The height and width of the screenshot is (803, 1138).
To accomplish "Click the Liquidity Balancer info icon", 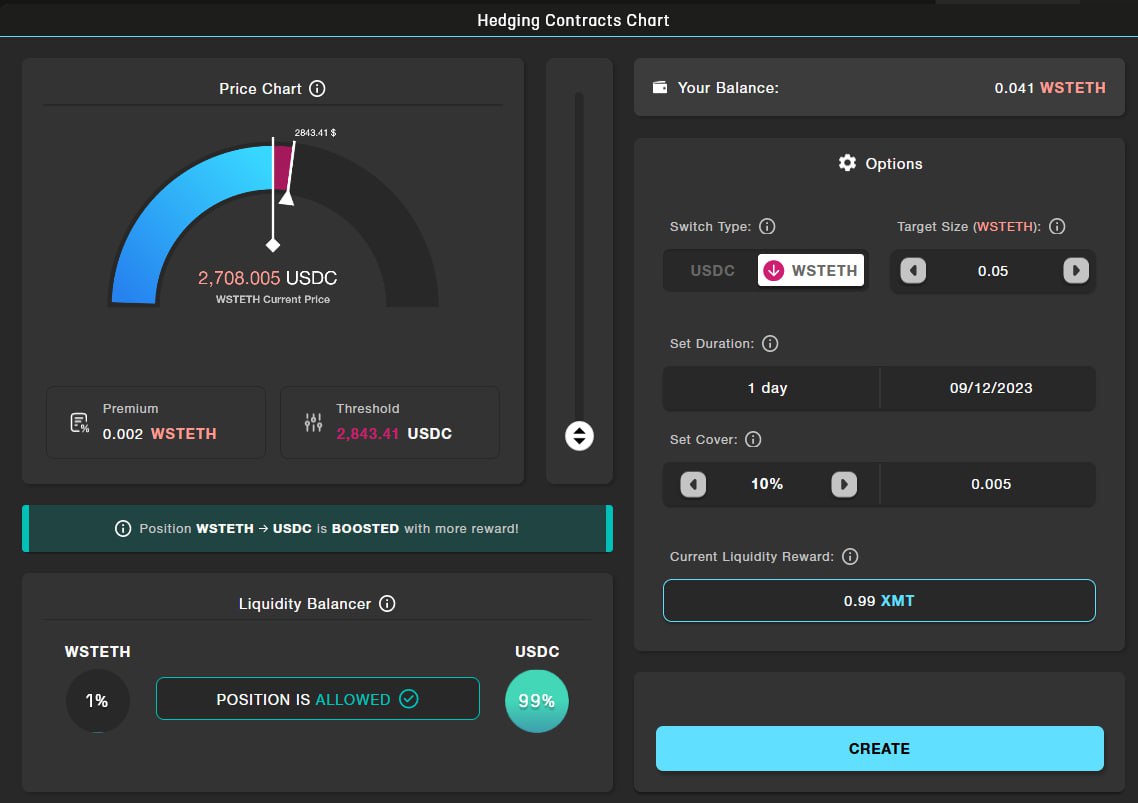I will coord(387,604).
